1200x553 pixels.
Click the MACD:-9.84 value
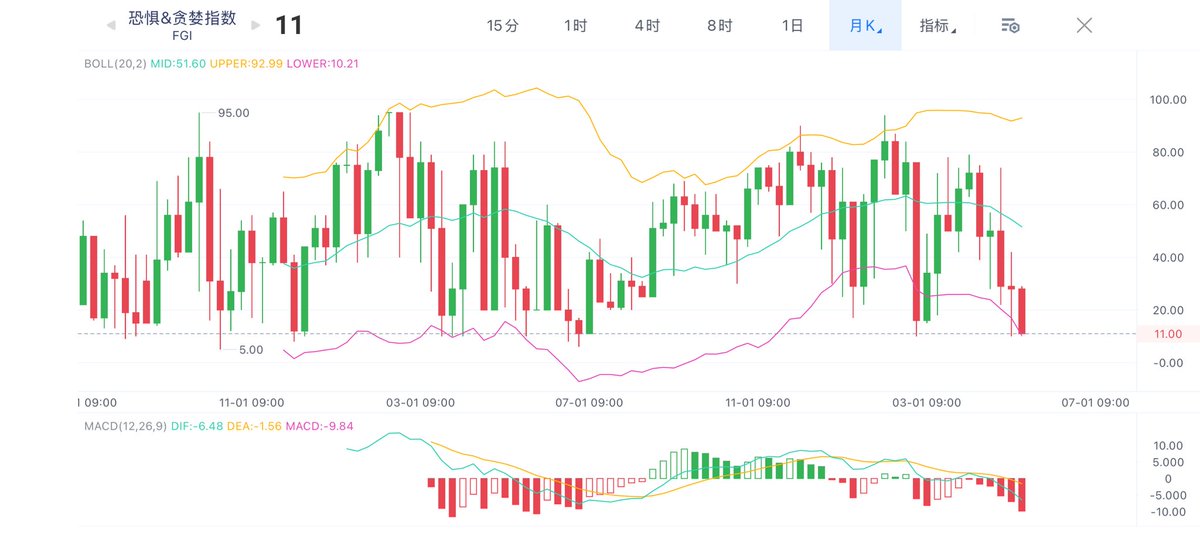(x=320, y=425)
